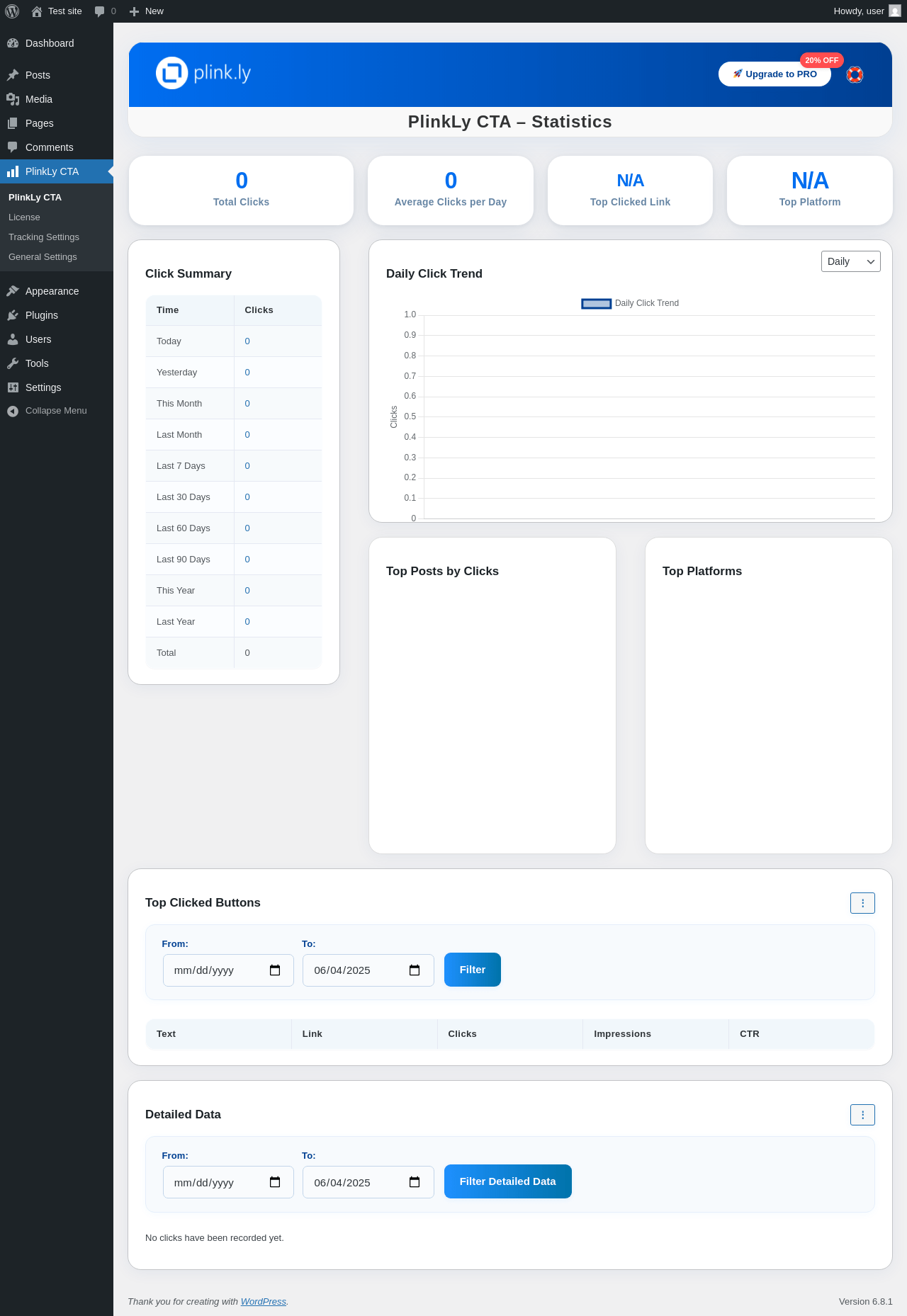Image resolution: width=907 pixels, height=1316 pixels.
Task: Click the Version 6.8.1 footer text
Action: [866, 1302]
